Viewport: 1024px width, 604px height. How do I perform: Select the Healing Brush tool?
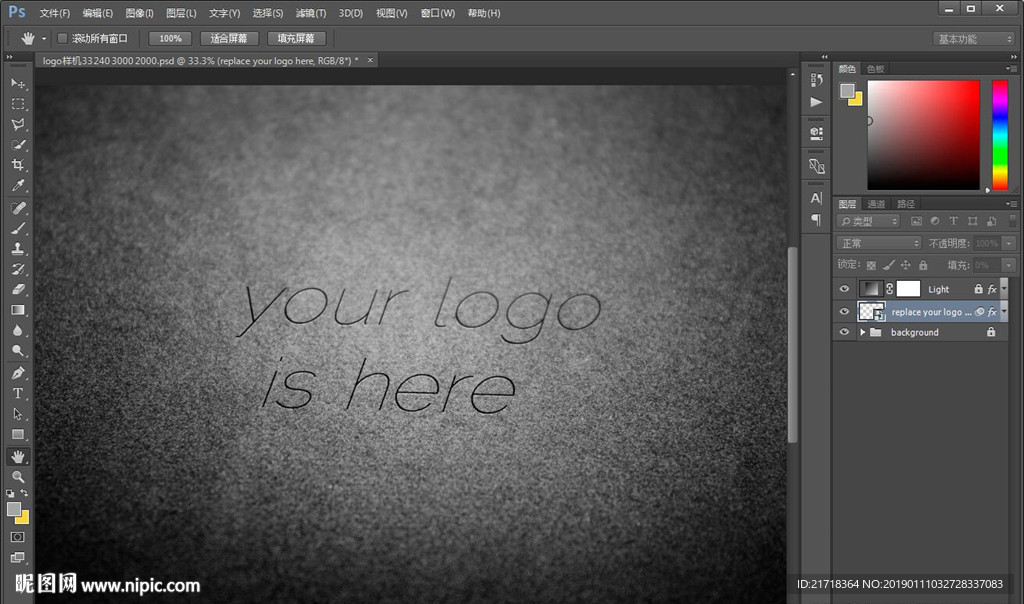pyautogui.click(x=18, y=208)
